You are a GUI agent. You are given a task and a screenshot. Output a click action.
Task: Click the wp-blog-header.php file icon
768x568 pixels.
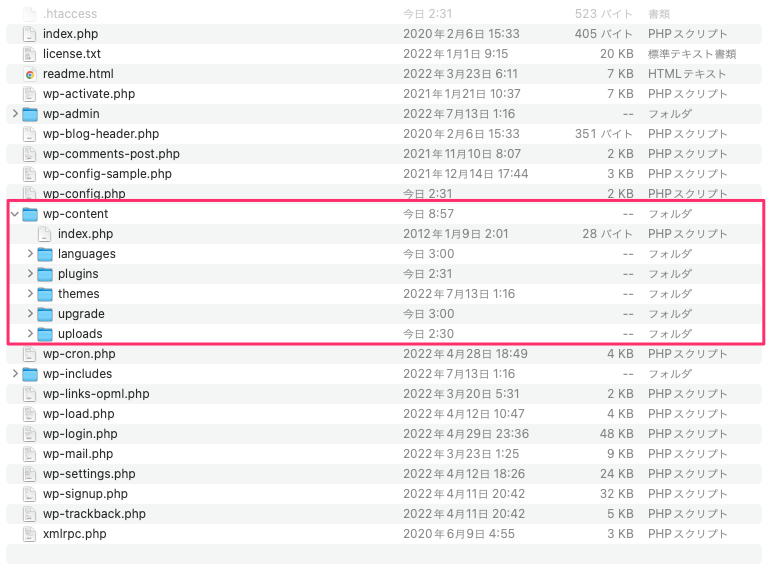tap(30, 134)
